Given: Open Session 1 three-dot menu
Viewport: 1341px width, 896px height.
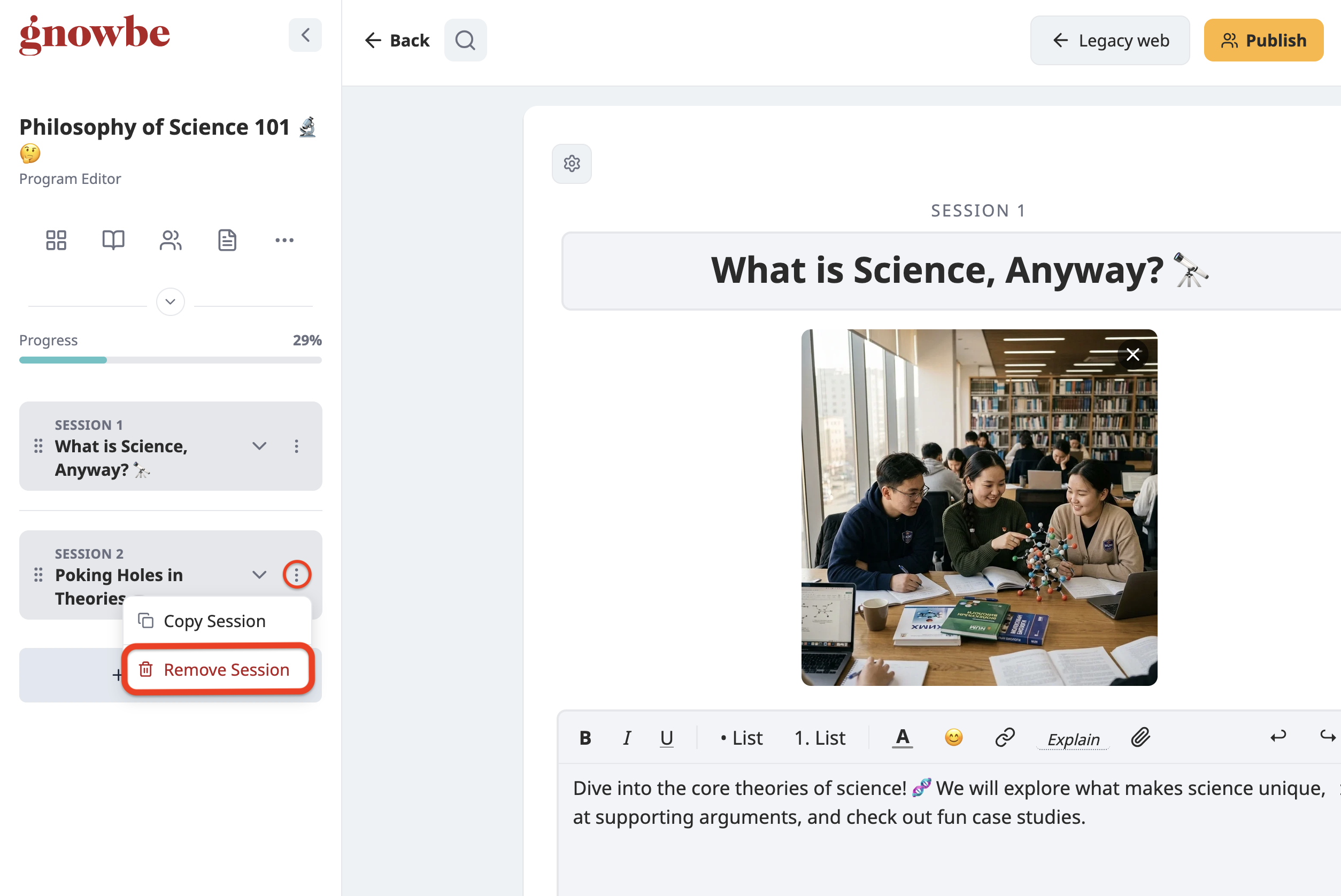Looking at the screenshot, I should tap(297, 446).
